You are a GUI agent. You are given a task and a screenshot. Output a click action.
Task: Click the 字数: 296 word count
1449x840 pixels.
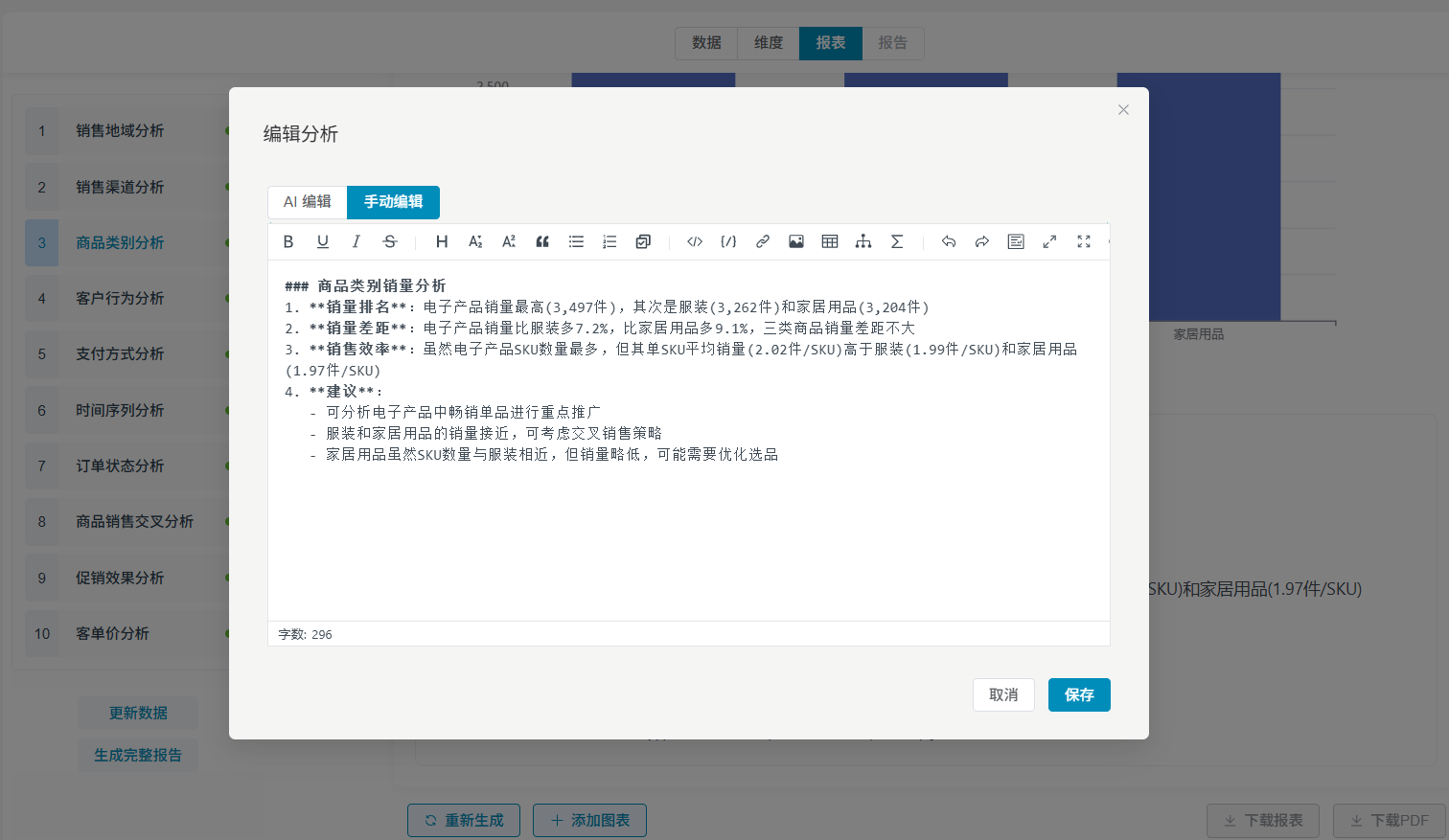[x=305, y=634]
